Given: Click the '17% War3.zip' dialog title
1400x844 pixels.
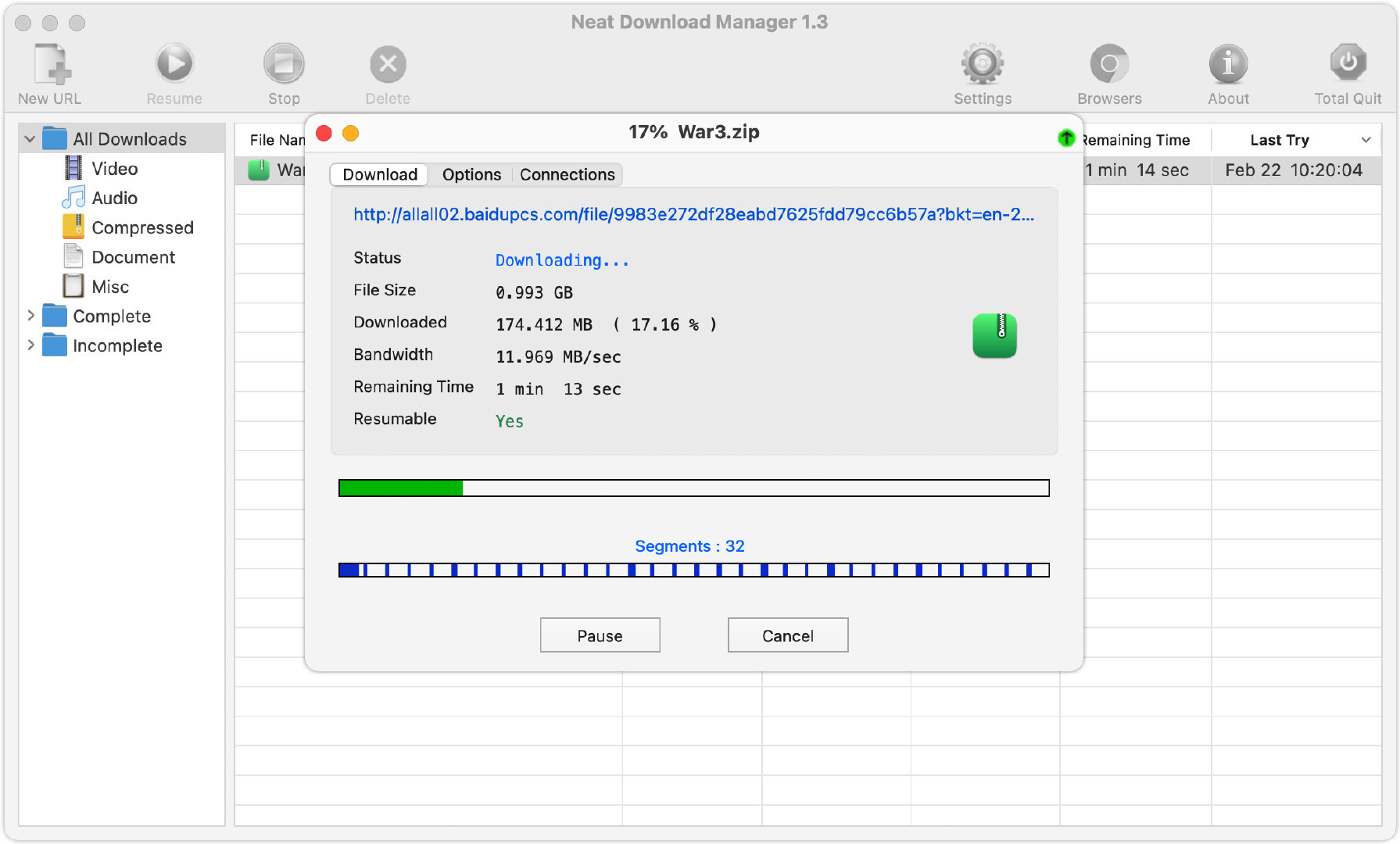Looking at the screenshot, I should point(693,132).
